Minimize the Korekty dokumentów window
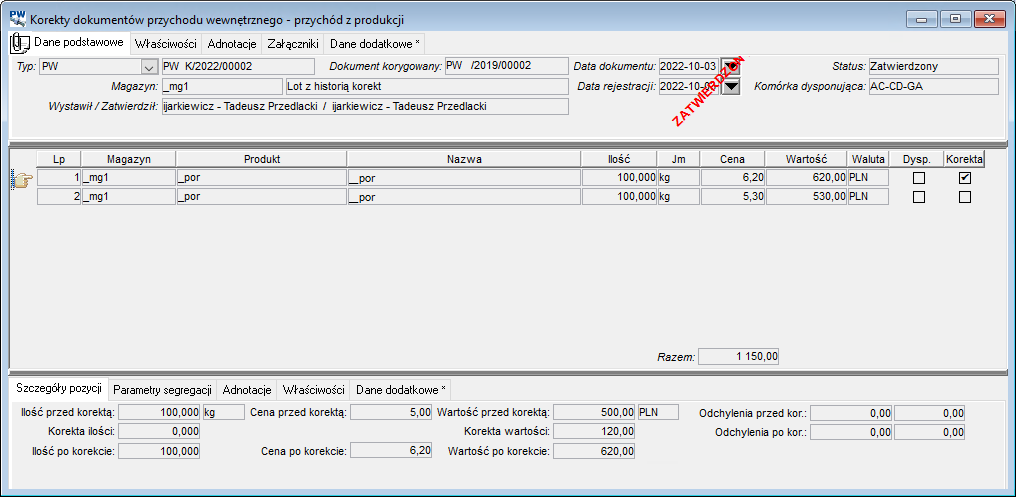This screenshot has width=1016, height=497. [921, 19]
